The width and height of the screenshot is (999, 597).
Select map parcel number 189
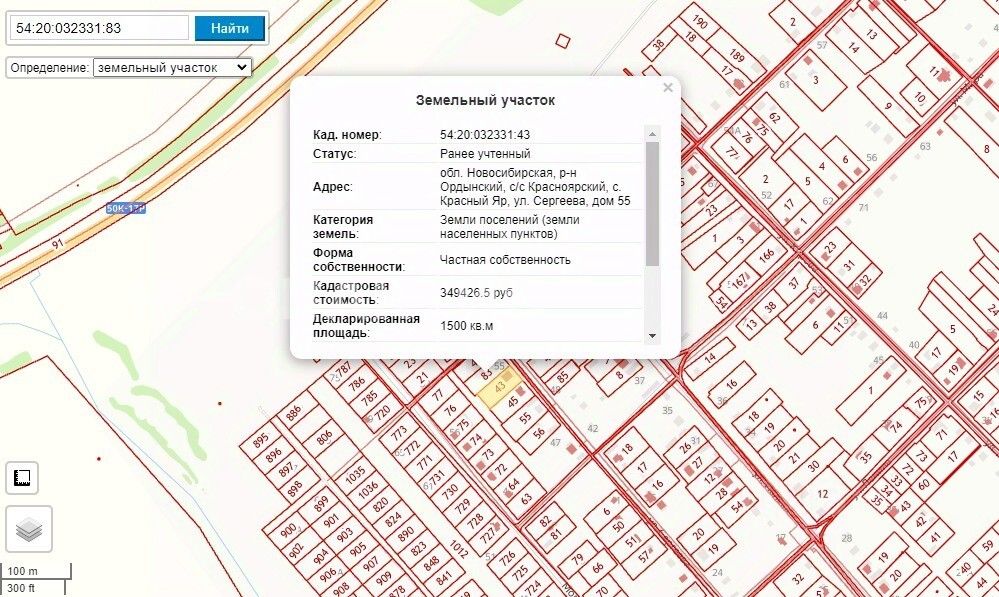737,55
